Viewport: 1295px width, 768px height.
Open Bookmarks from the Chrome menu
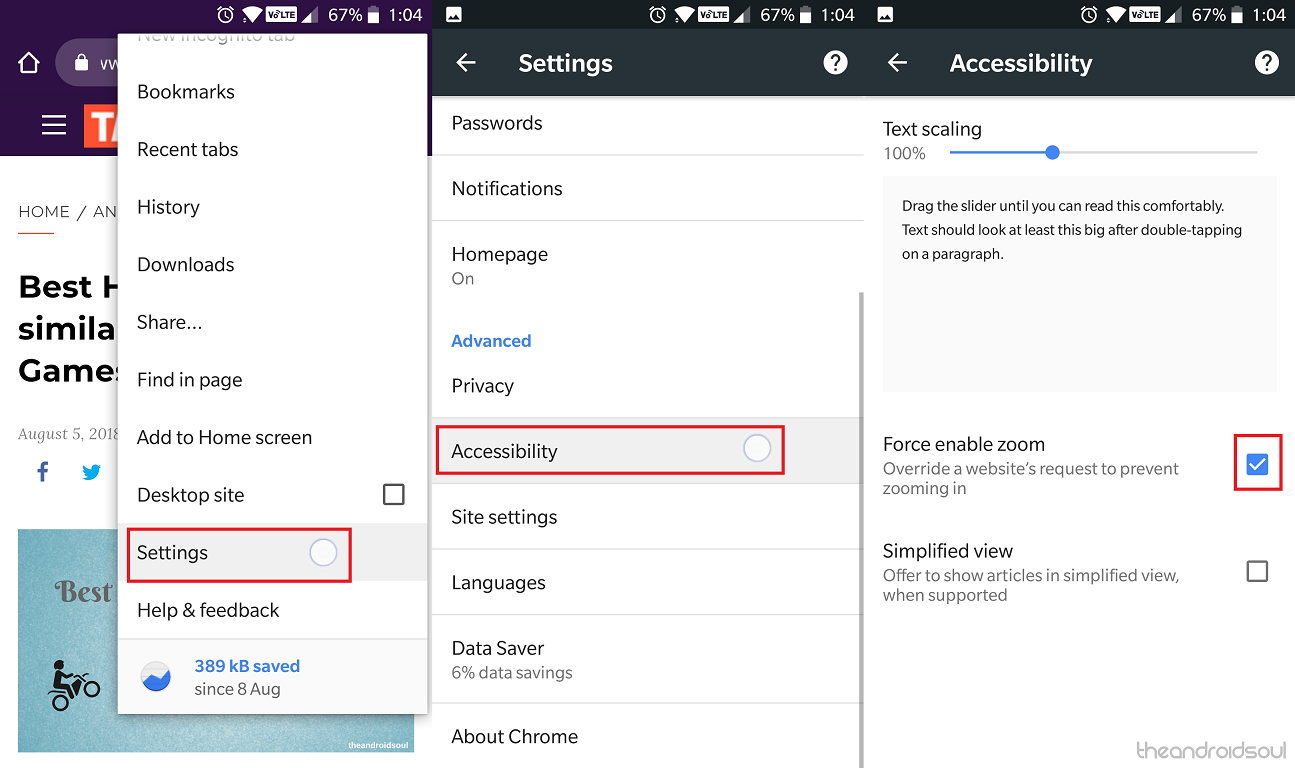pos(186,92)
